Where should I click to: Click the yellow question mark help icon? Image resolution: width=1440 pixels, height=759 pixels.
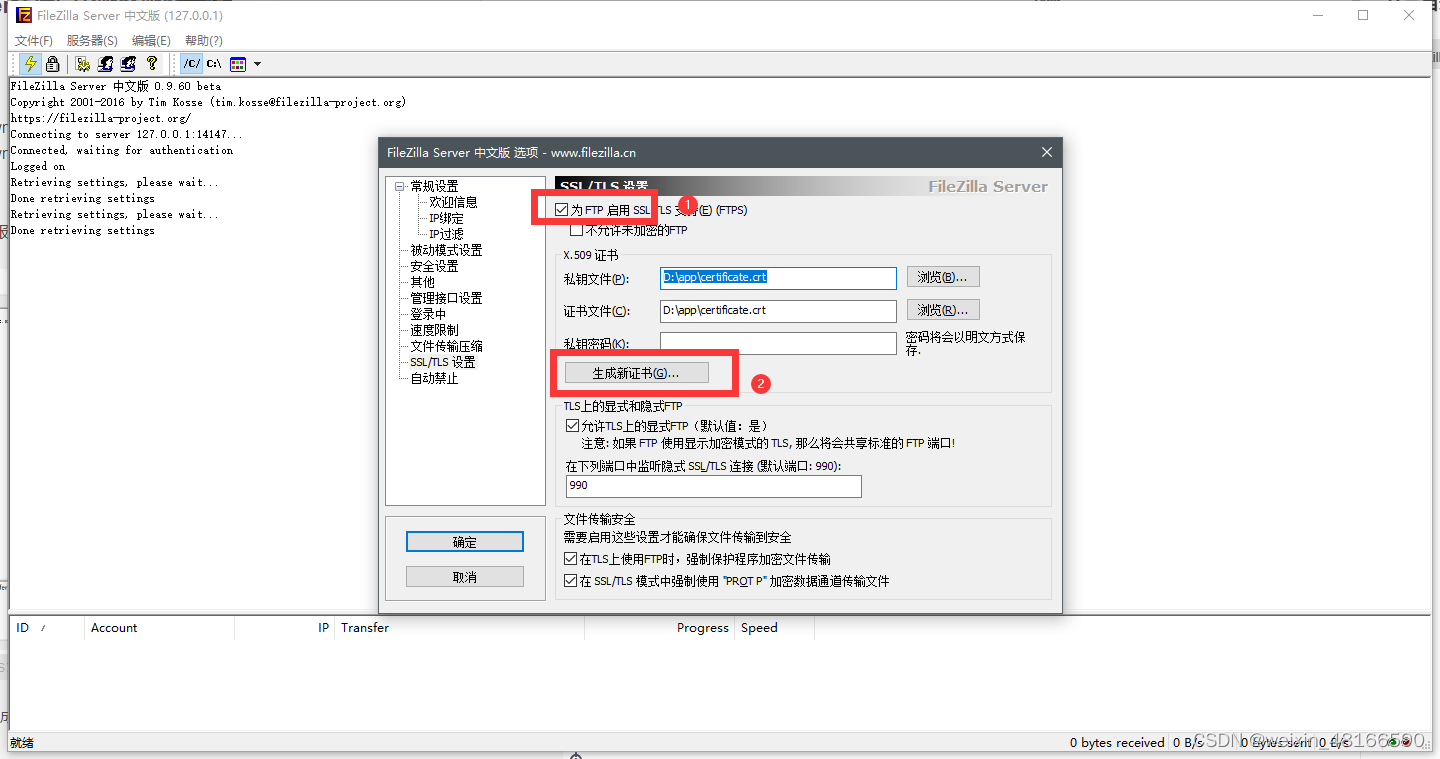pyautogui.click(x=151, y=64)
